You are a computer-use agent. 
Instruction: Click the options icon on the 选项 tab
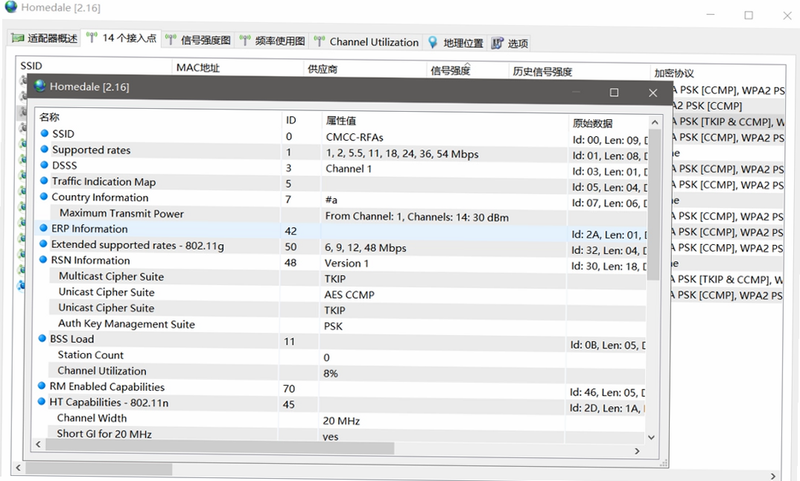497,43
